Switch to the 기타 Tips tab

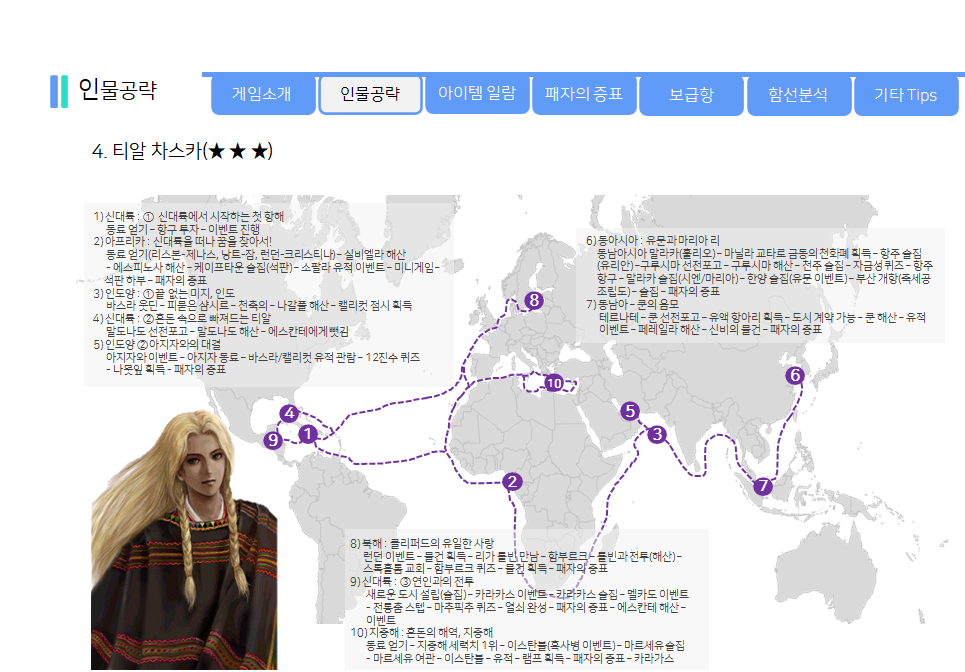tap(906, 95)
